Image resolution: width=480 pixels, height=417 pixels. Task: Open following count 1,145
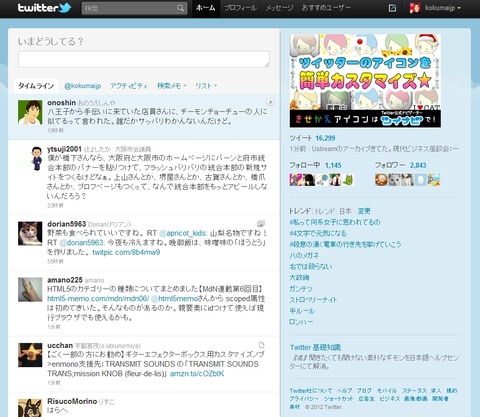(x=333, y=165)
